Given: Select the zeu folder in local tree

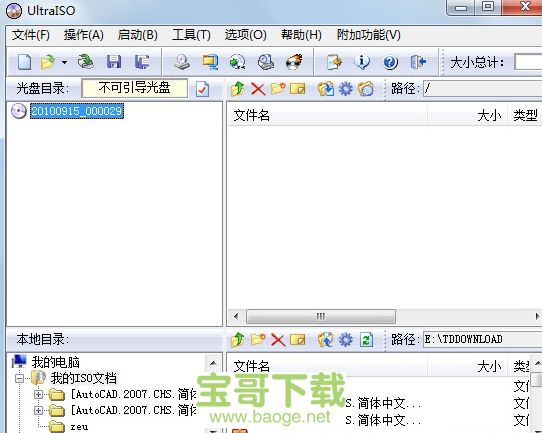Looking at the screenshot, I should [79, 427].
